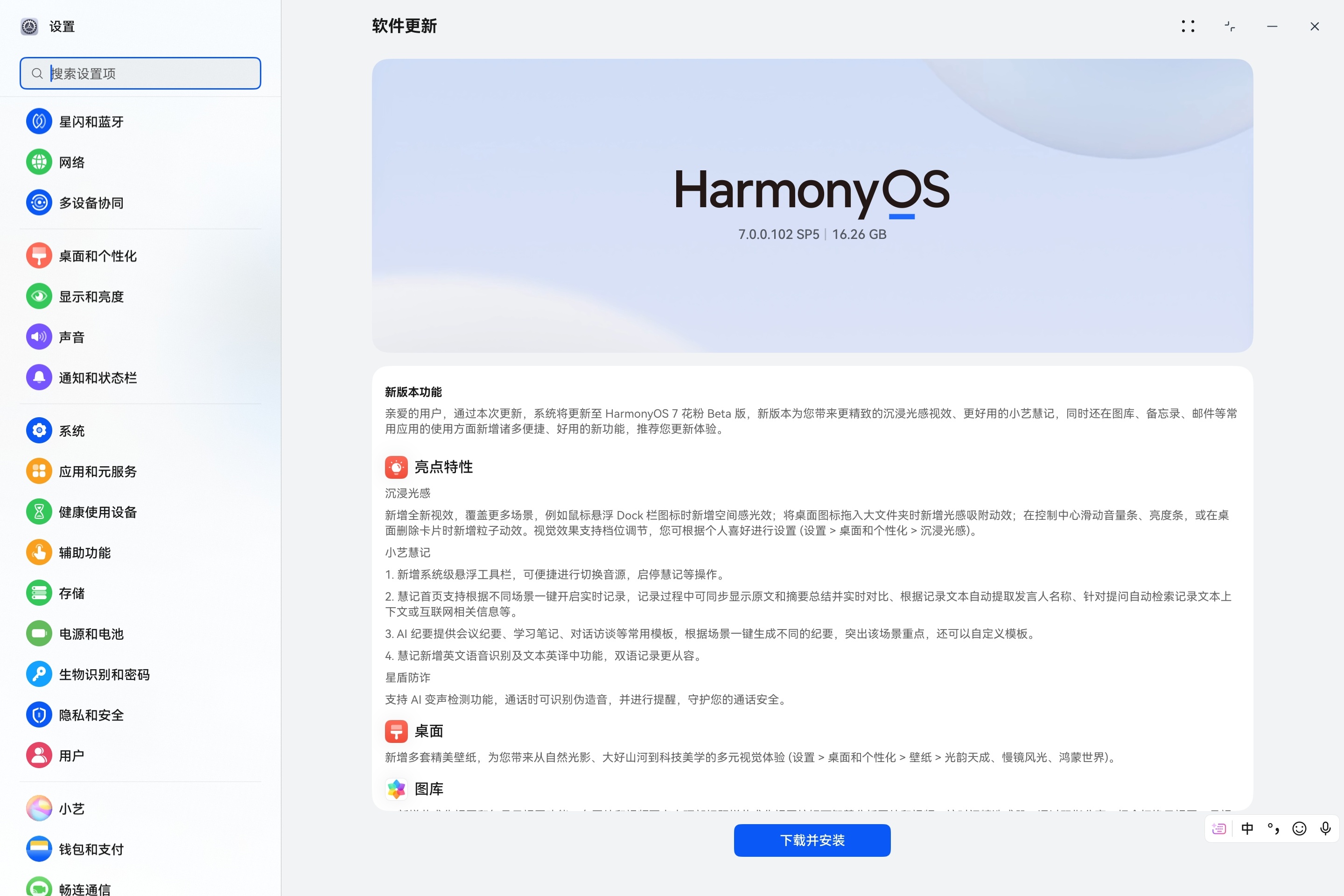Click the 软件更新 page title
The height and width of the screenshot is (896, 1344).
point(404,26)
